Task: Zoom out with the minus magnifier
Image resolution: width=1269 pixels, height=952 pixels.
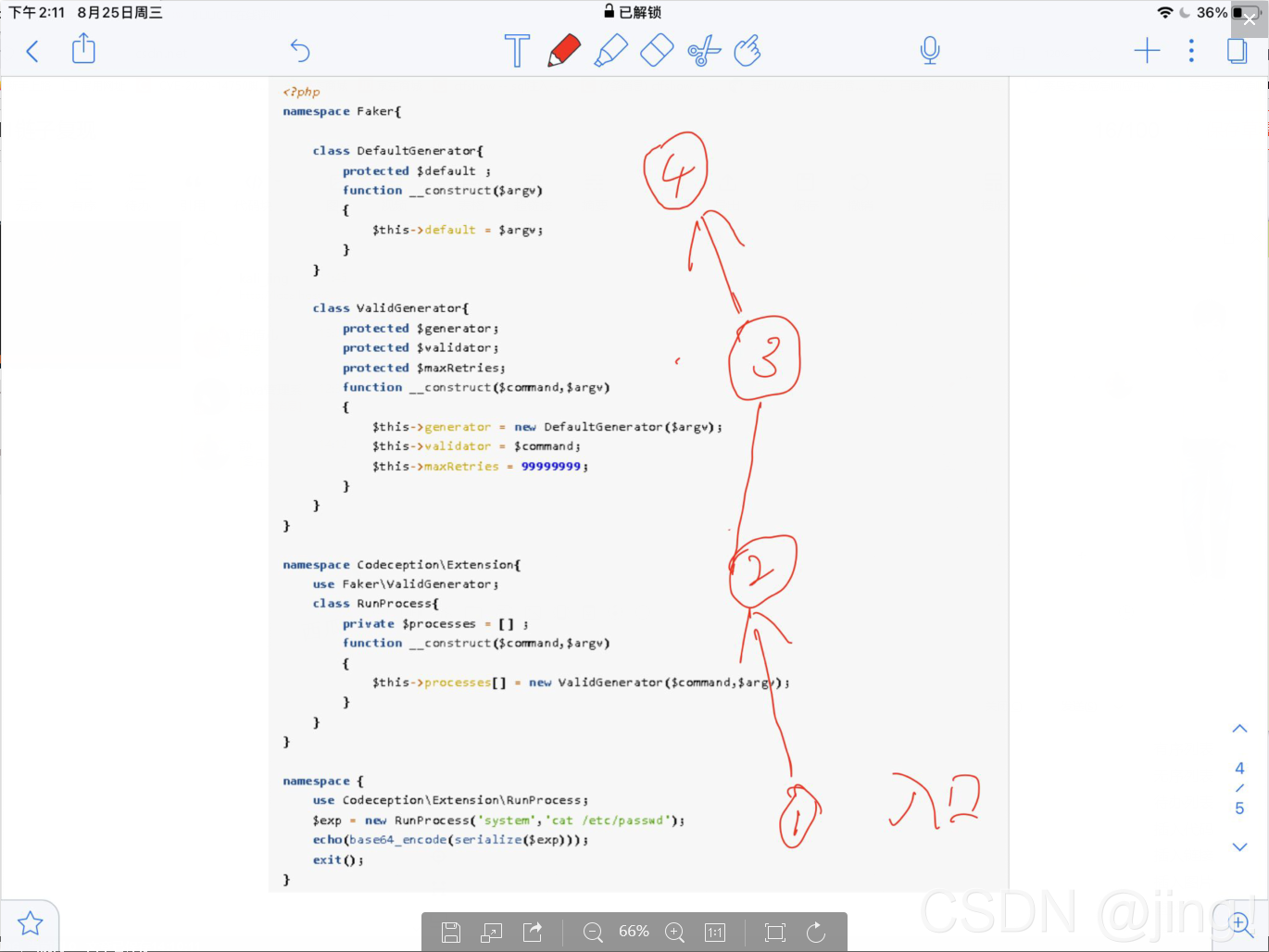Action: (593, 933)
